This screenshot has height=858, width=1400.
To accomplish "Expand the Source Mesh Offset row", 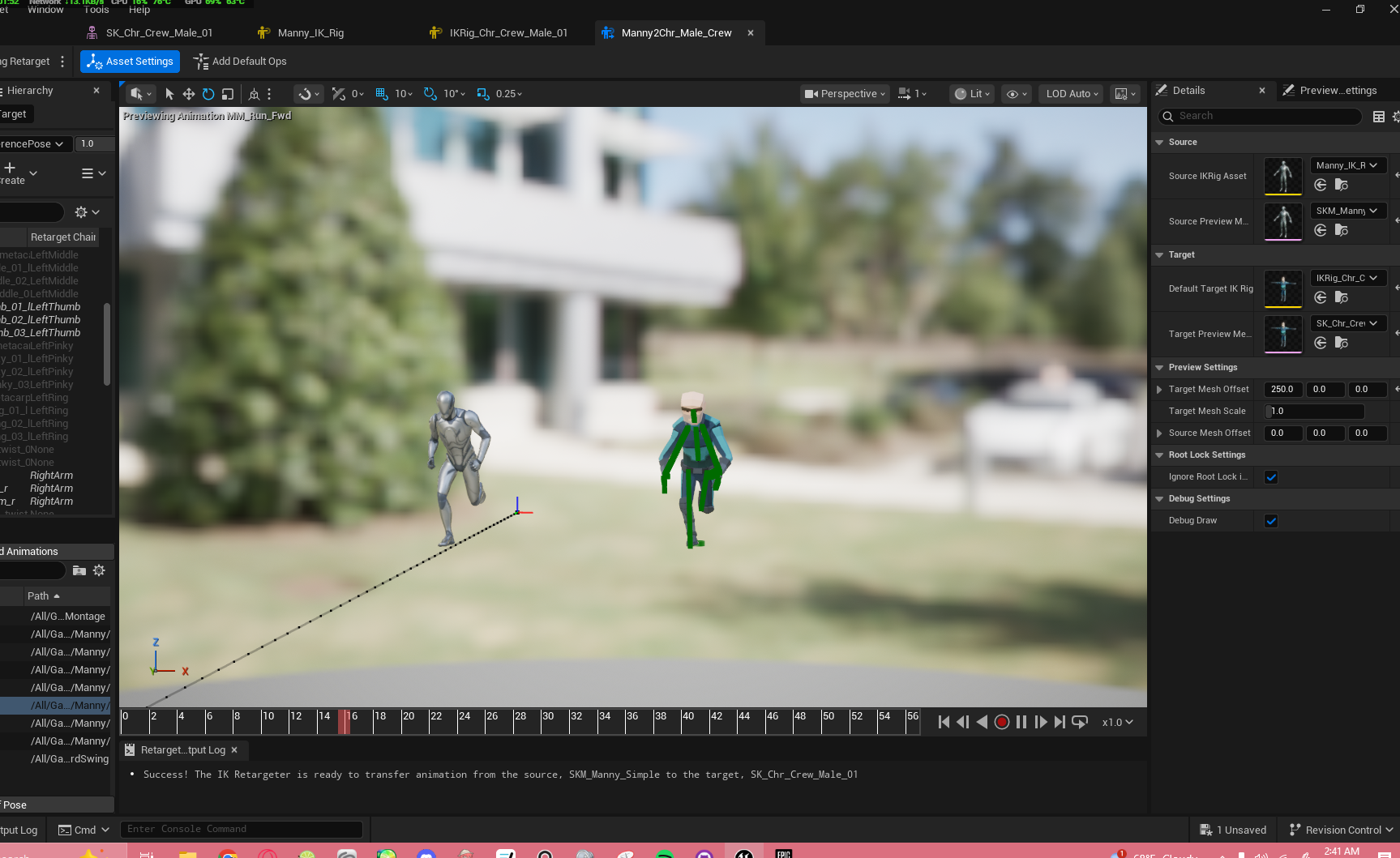I will coord(1159,433).
